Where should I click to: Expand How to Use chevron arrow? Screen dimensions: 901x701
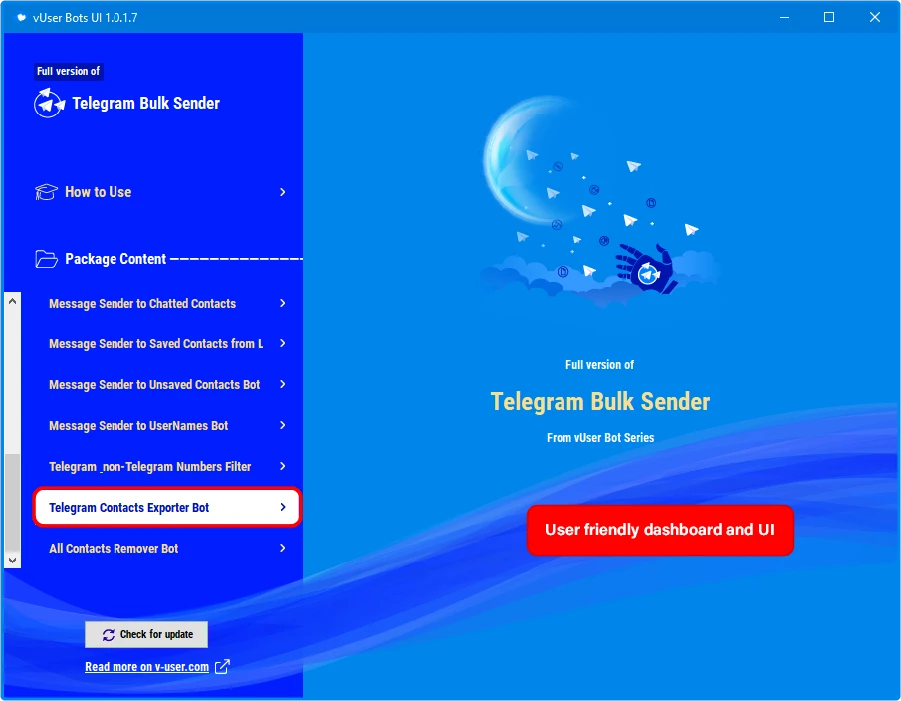[283, 192]
